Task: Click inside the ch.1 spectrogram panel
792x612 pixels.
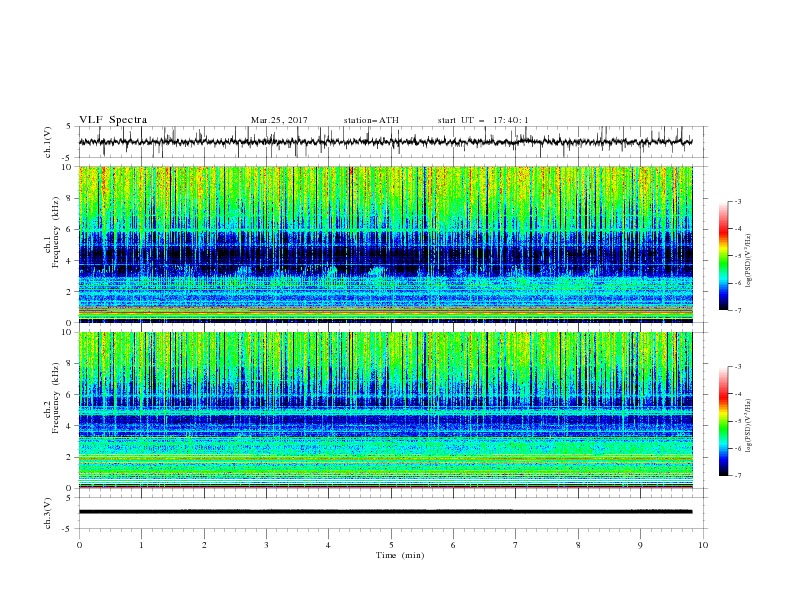Action: [x=385, y=244]
